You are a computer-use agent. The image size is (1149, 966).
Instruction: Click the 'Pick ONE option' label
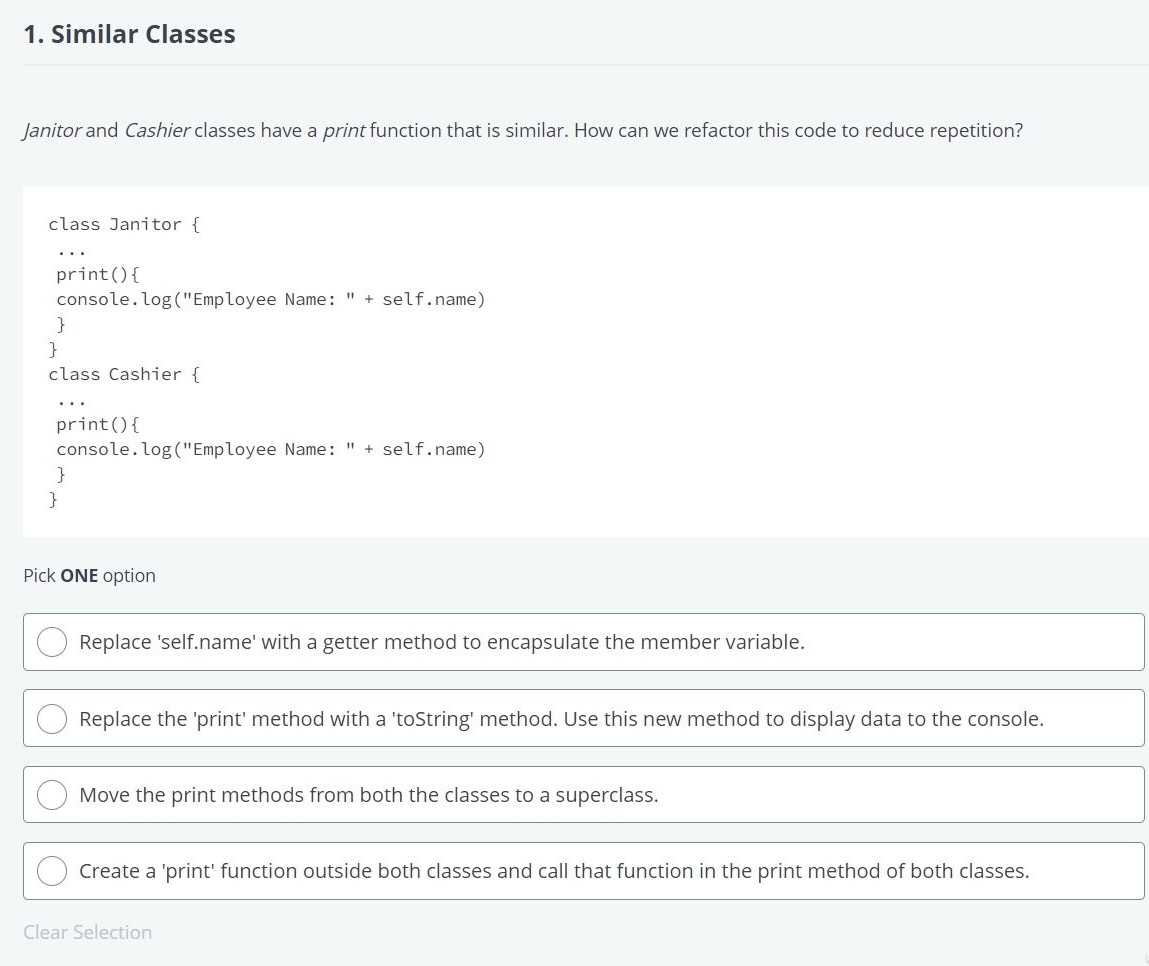(89, 576)
